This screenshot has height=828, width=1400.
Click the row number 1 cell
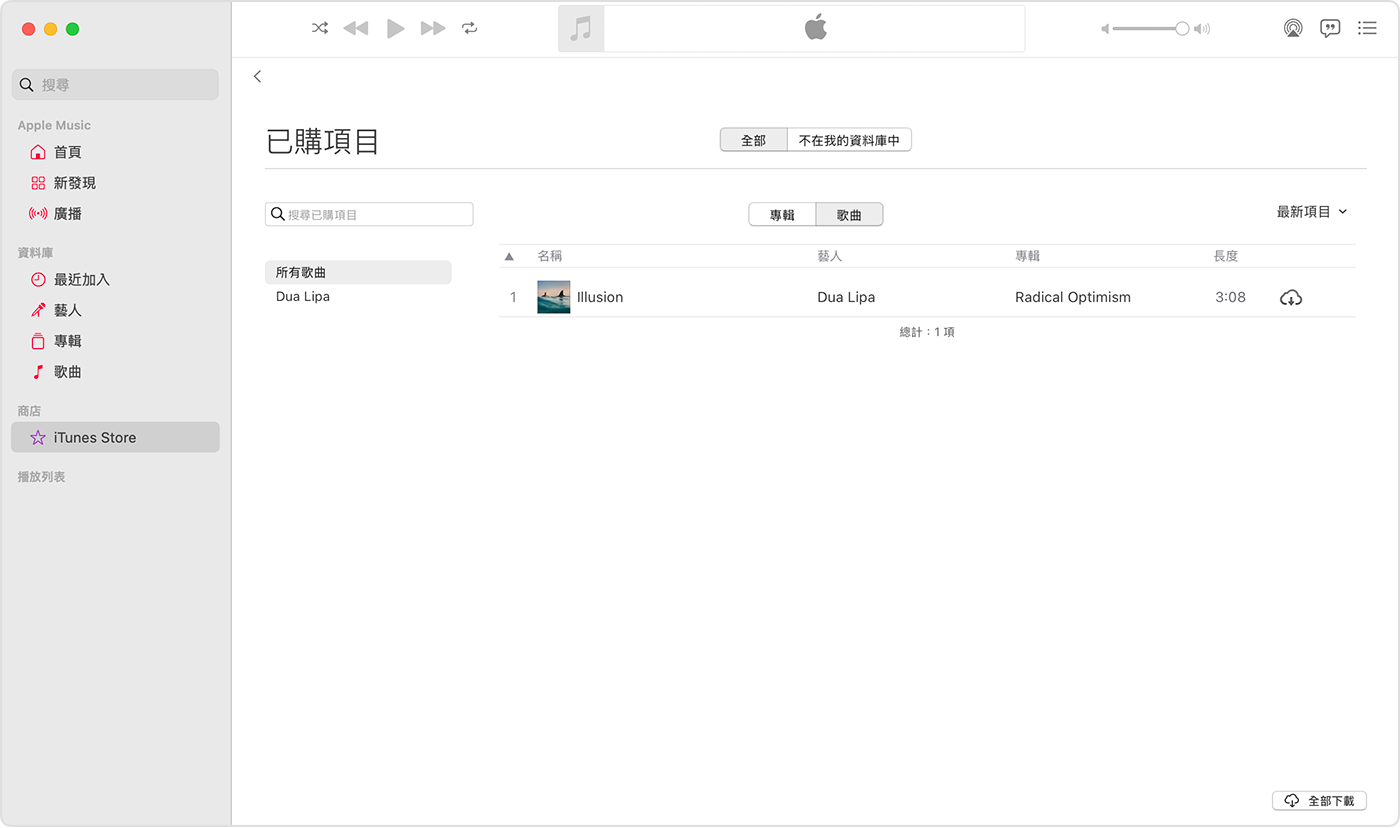point(514,297)
